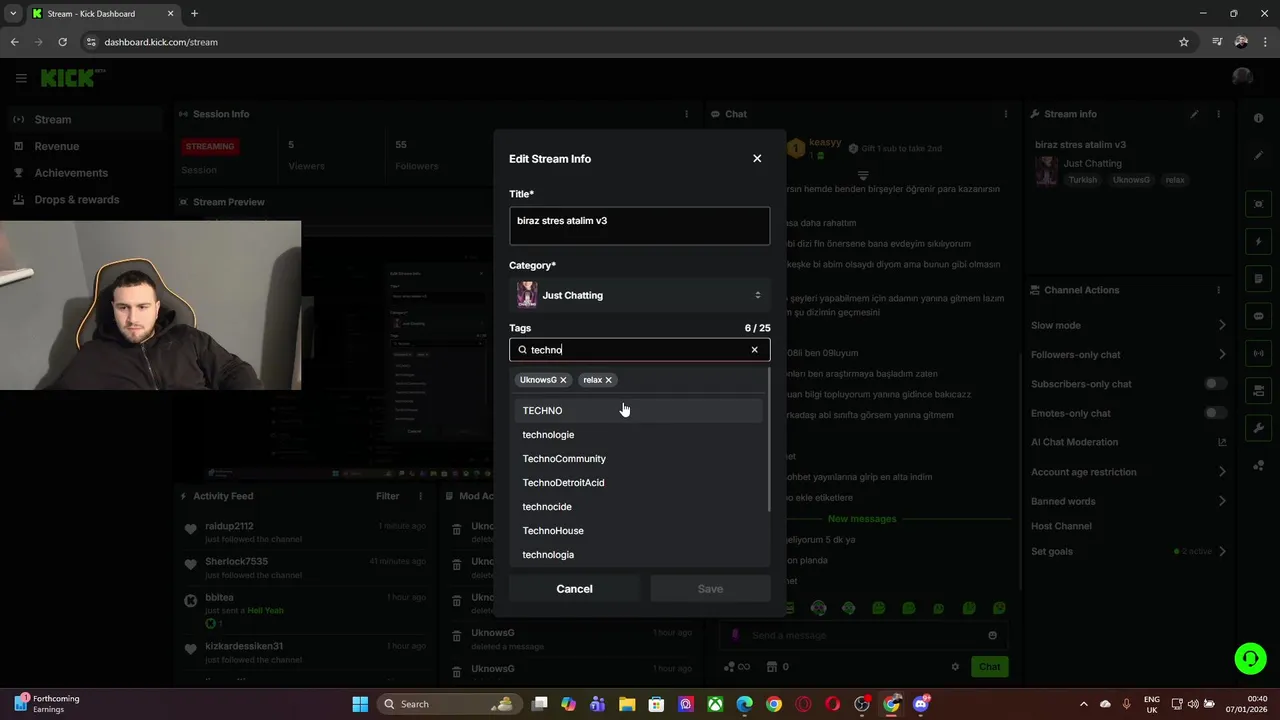Select the Stream - Kick Dashboard tab
This screenshot has width=1280, height=720.
(x=102, y=14)
